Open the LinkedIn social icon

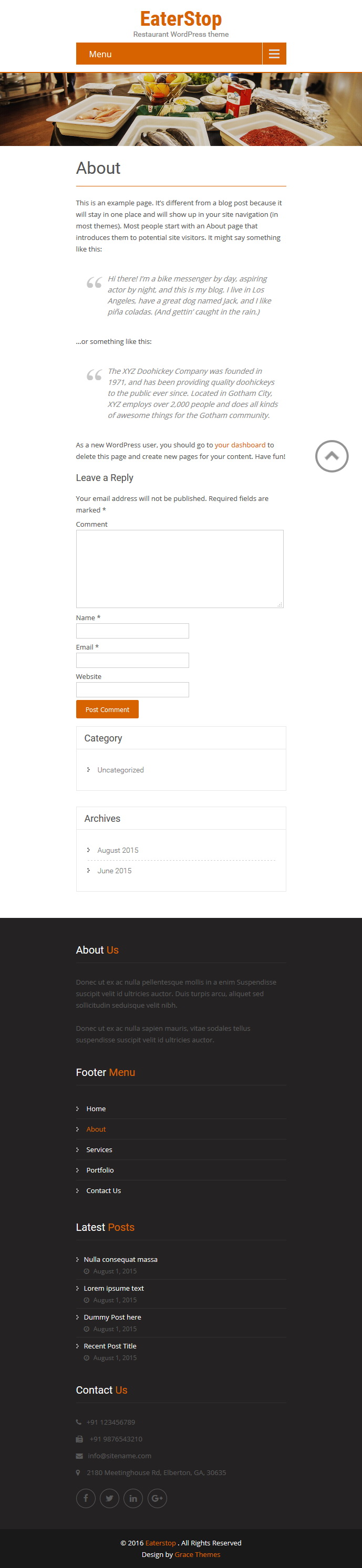133,1498
